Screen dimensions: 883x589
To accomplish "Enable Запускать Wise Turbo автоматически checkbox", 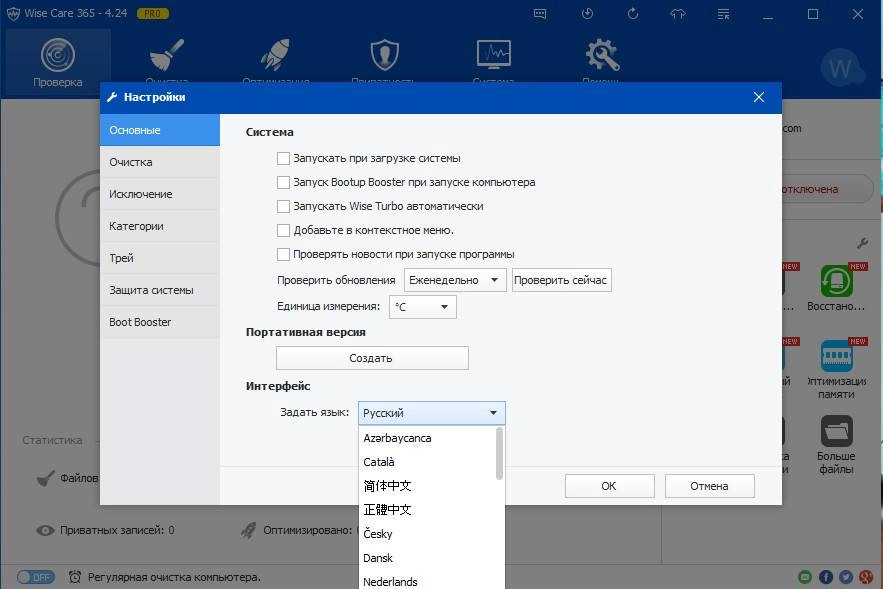I will 283,206.
